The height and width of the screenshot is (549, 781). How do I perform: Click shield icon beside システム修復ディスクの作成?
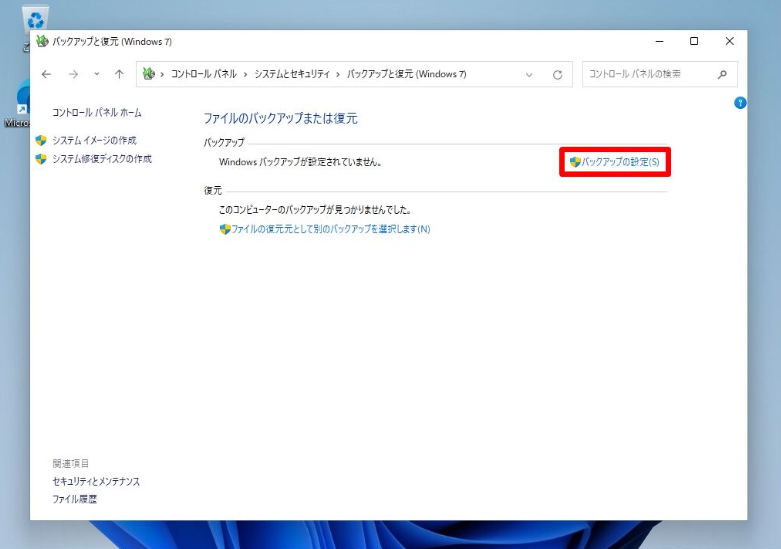click(x=41, y=159)
